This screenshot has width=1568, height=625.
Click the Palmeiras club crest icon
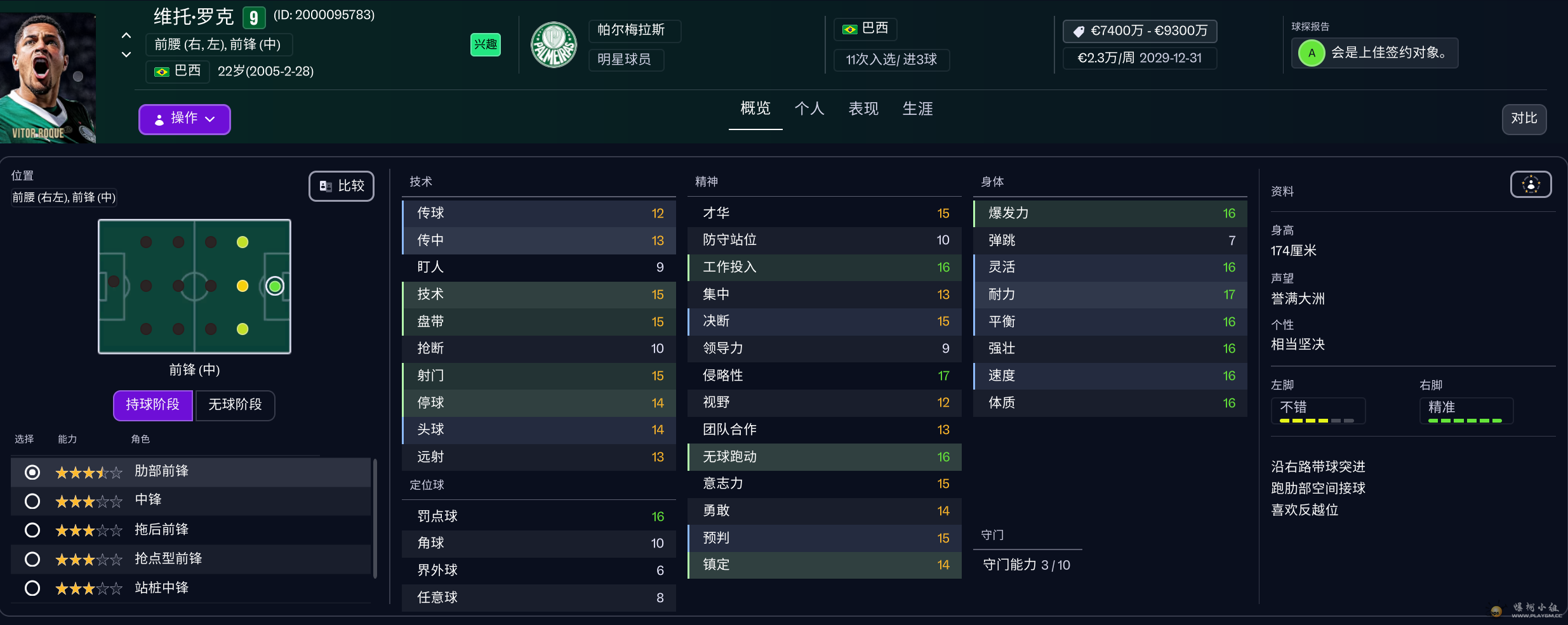click(x=554, y=45)
